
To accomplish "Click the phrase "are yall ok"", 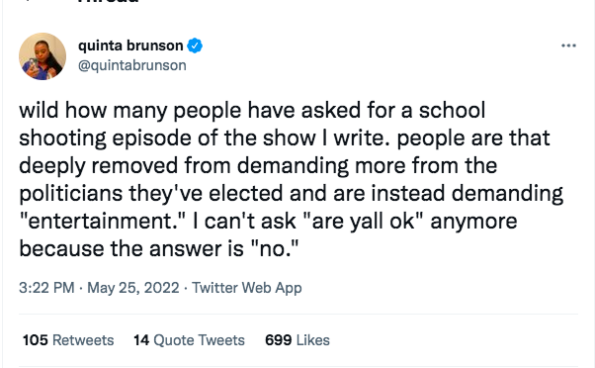I will coord(363,222).
